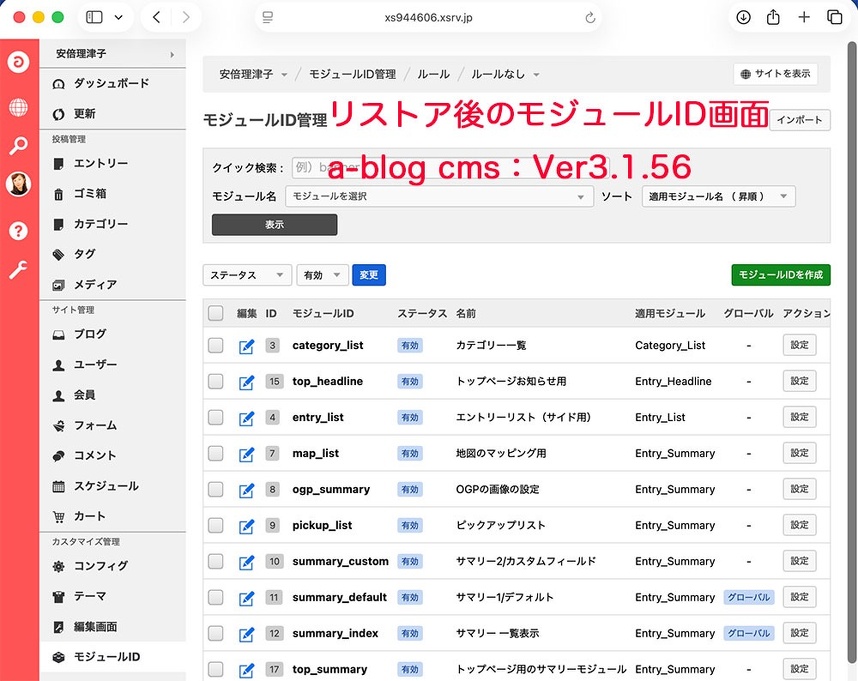Open the モジュールを選択 dropdown
Screen dimensions: 858x681
440,197
